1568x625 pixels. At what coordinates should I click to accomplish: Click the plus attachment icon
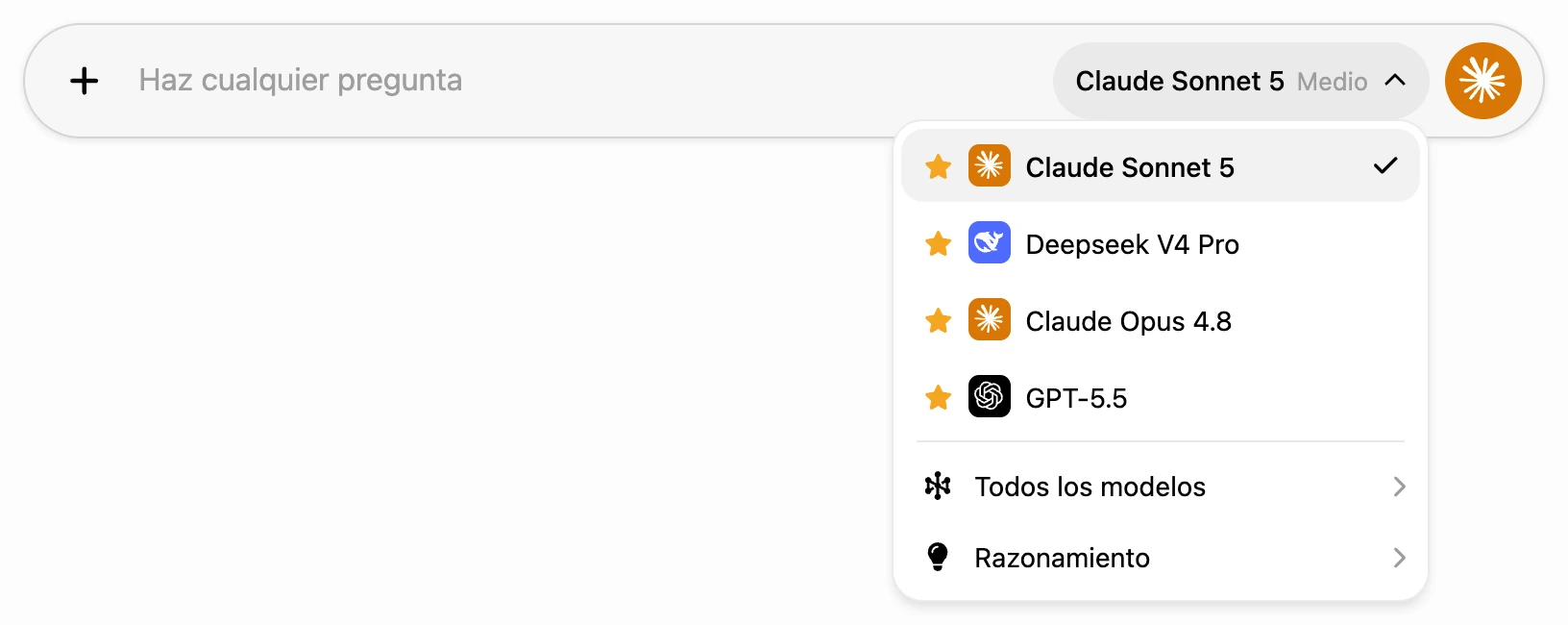pos(85,81)
